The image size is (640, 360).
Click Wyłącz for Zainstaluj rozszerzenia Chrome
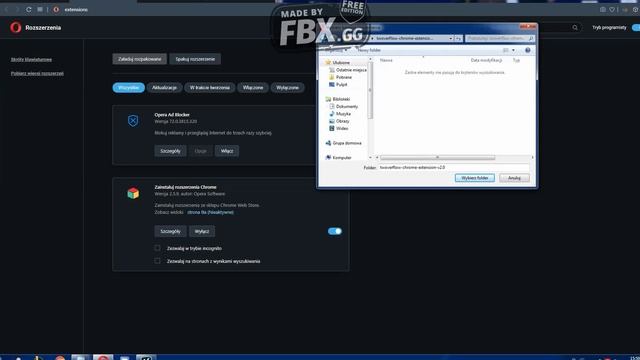coord(202,231)
